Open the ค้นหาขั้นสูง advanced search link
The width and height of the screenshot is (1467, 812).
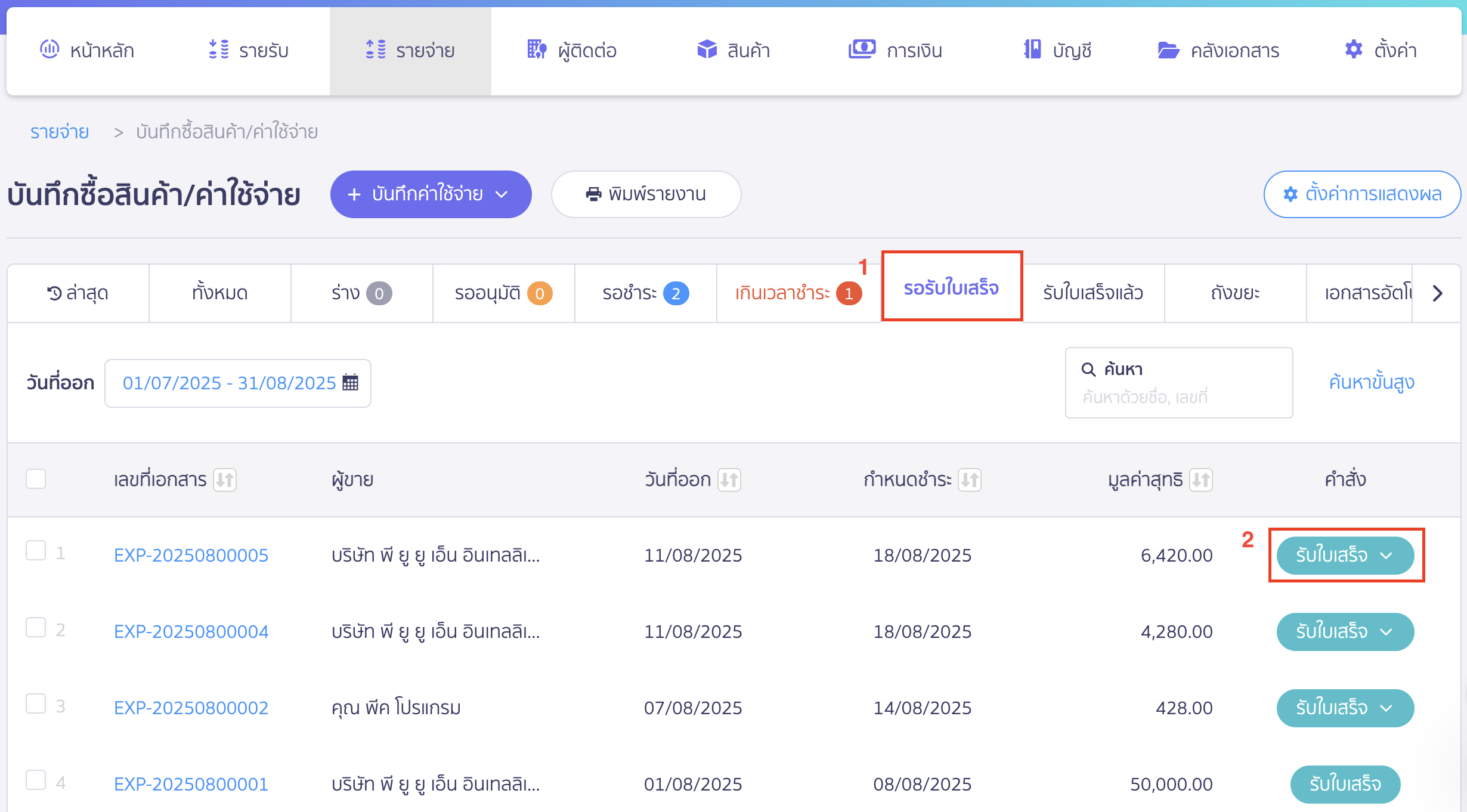[x=1372, y=382]
